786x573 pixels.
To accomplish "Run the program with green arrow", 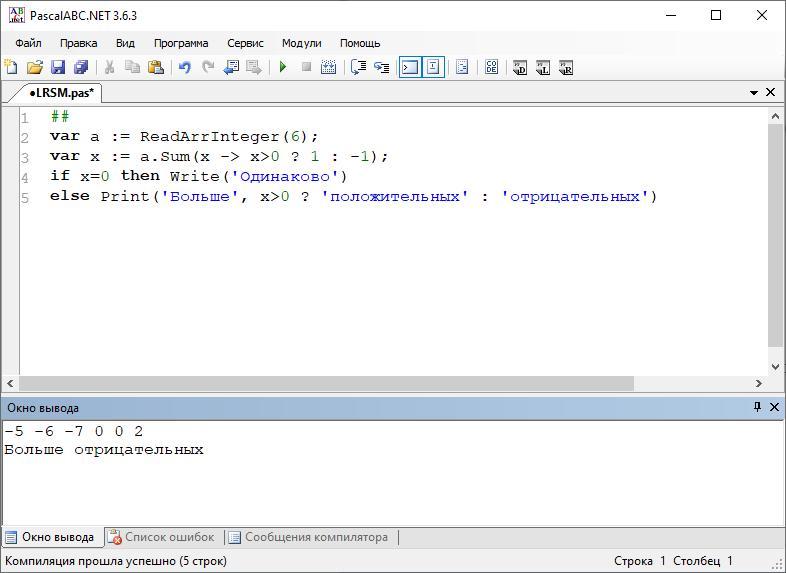I will point(283,67).
